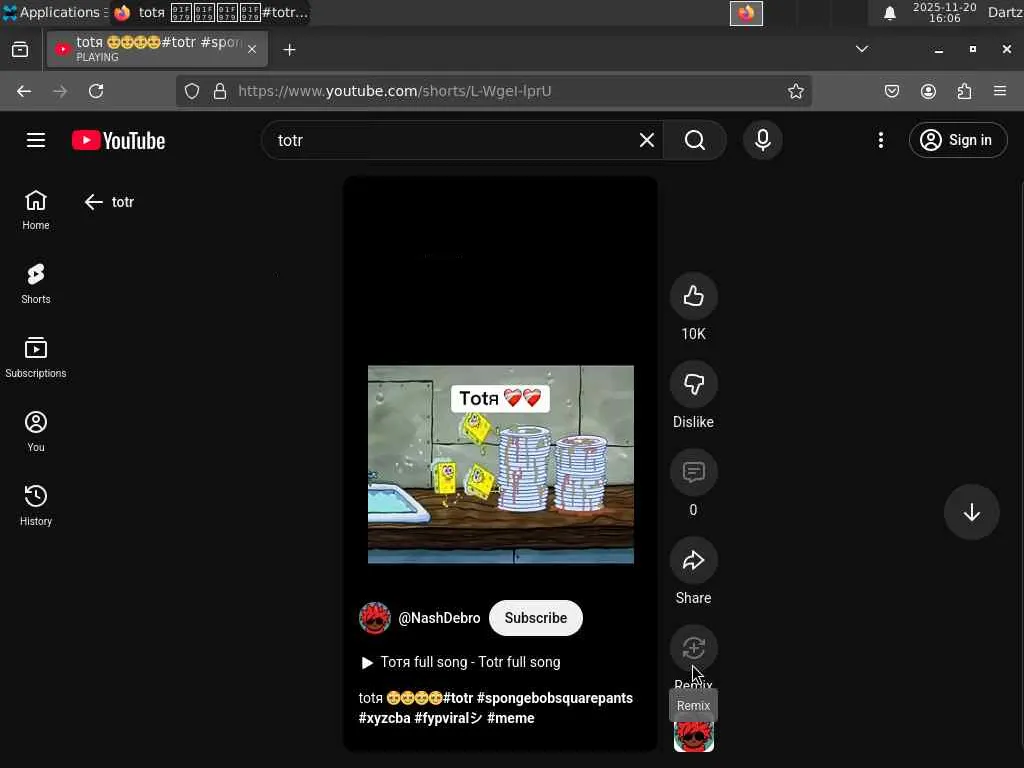Open the Firefox application hamburger menu
The width and height of the screenshot is (1024, 768).
pyautogui.click(x=1000, y=91)
